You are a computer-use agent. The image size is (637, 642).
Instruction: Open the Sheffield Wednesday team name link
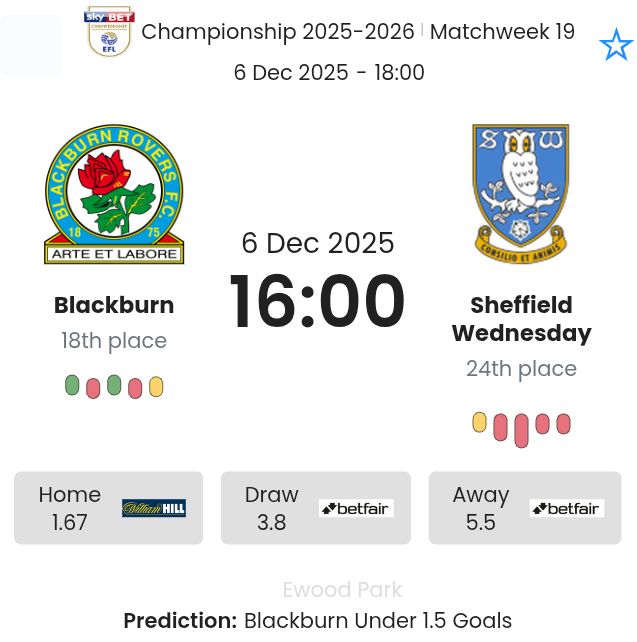(521, 319)
